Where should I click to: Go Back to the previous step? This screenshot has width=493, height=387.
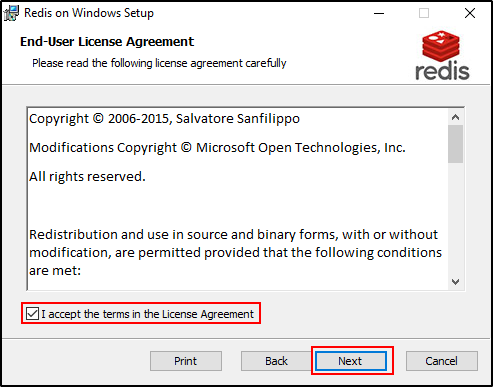pos(276,361)
